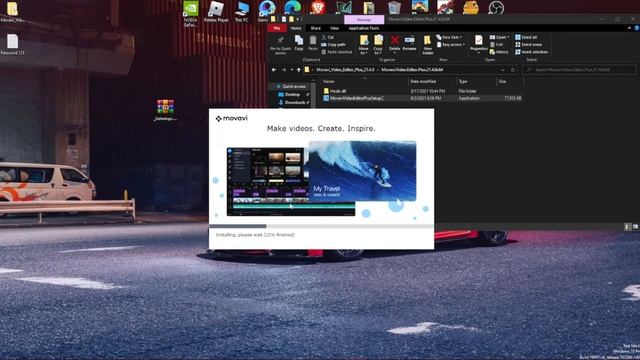Click Pin to Quick access in Explorer ribbon
Screen dimensions: 640x360
(280, 45)
